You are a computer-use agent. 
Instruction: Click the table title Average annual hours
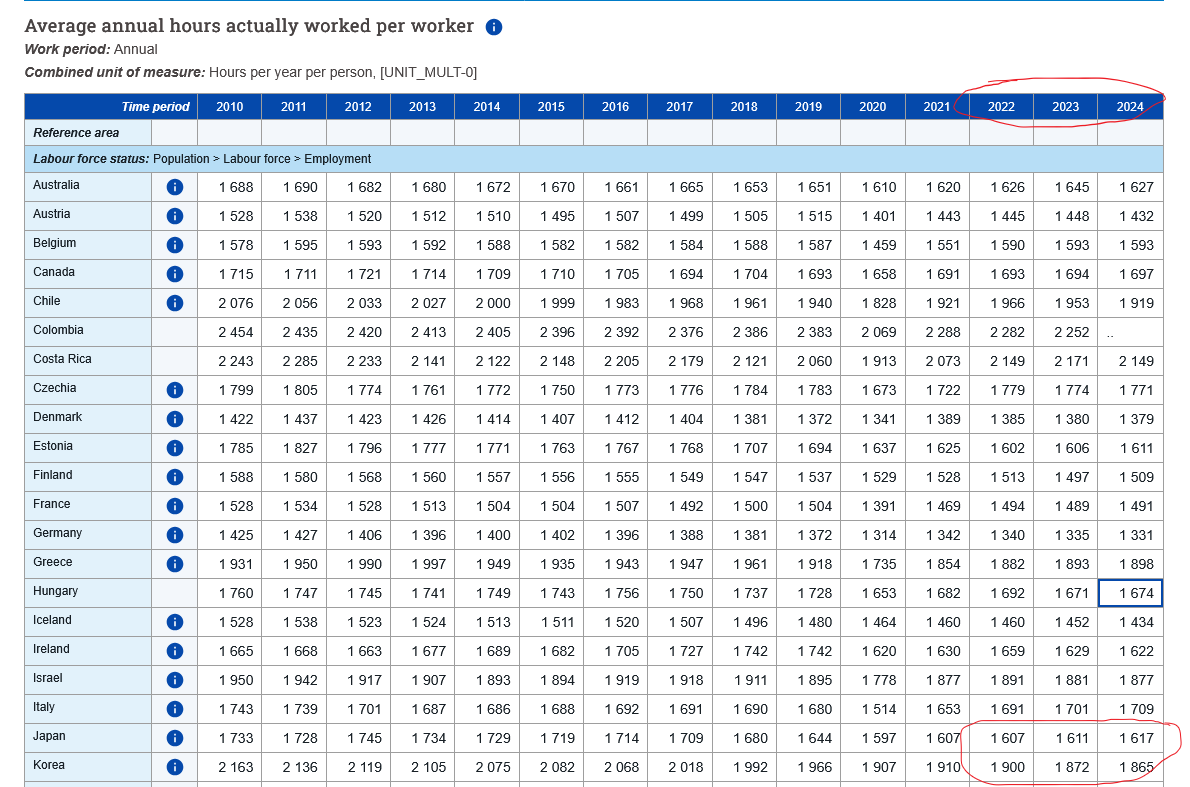pyautogui.click(x=249, y=26)
